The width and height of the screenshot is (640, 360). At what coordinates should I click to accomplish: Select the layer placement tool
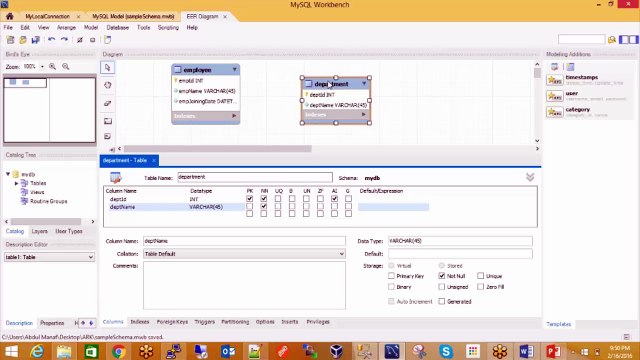pos(107,121)
